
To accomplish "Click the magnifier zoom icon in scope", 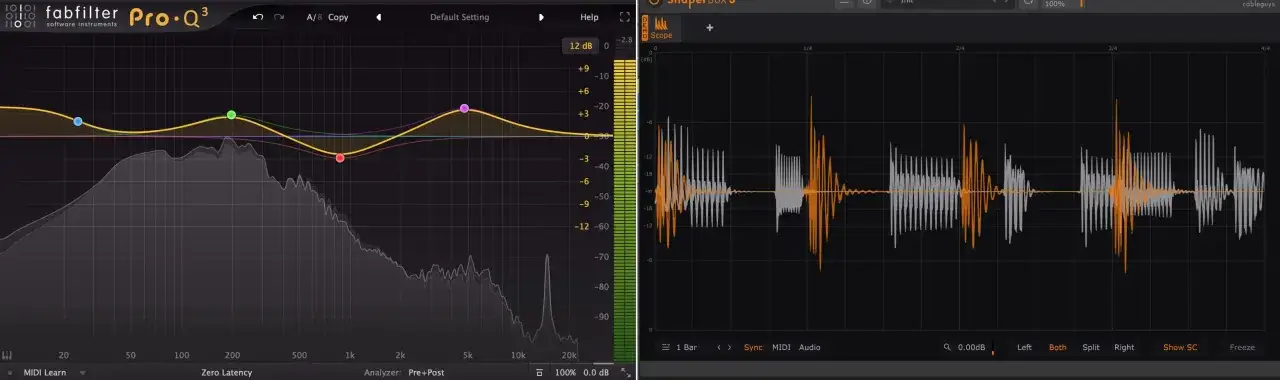I will 946,347.
